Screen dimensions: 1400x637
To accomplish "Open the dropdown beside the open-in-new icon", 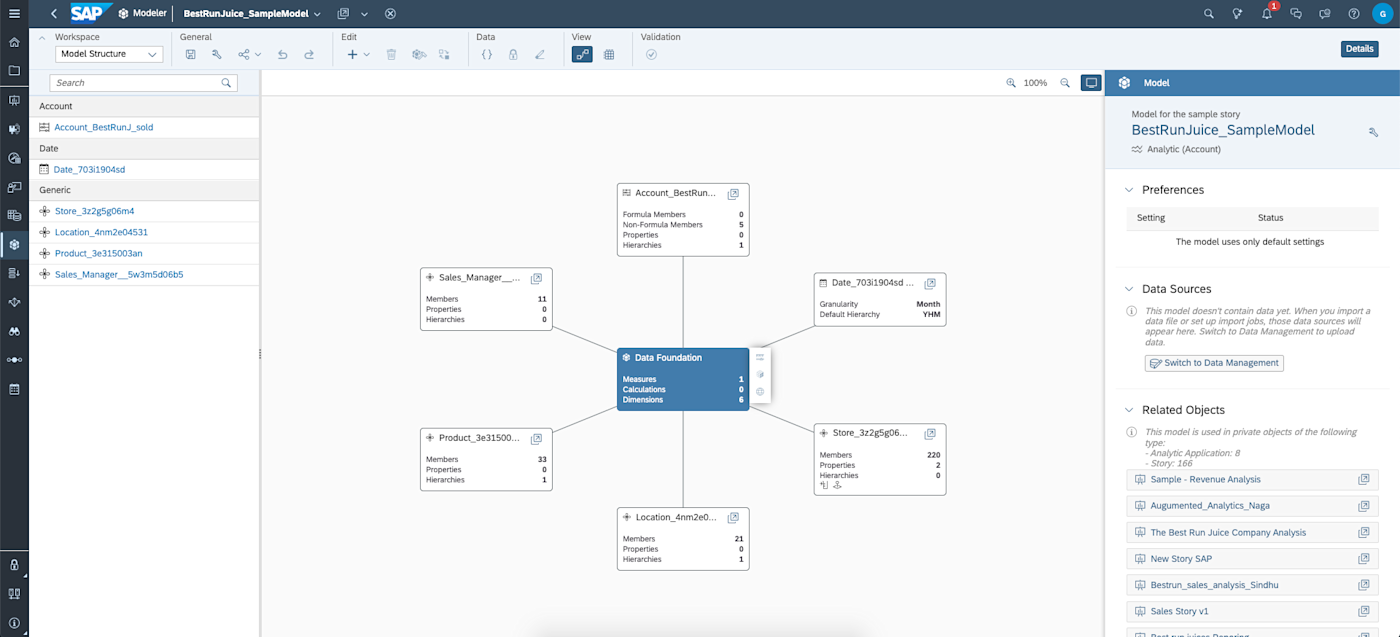I will pyautogui.click(x=364, y=14).
